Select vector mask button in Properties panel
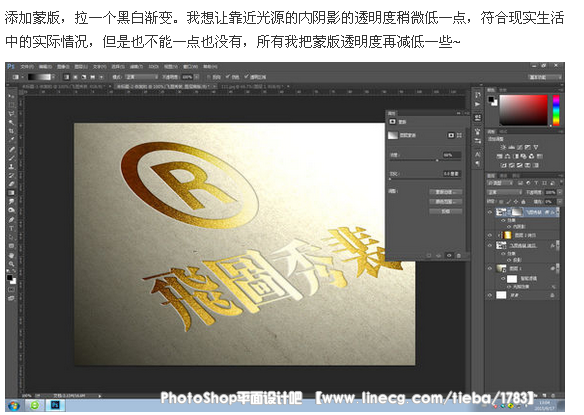 [459, 135]
